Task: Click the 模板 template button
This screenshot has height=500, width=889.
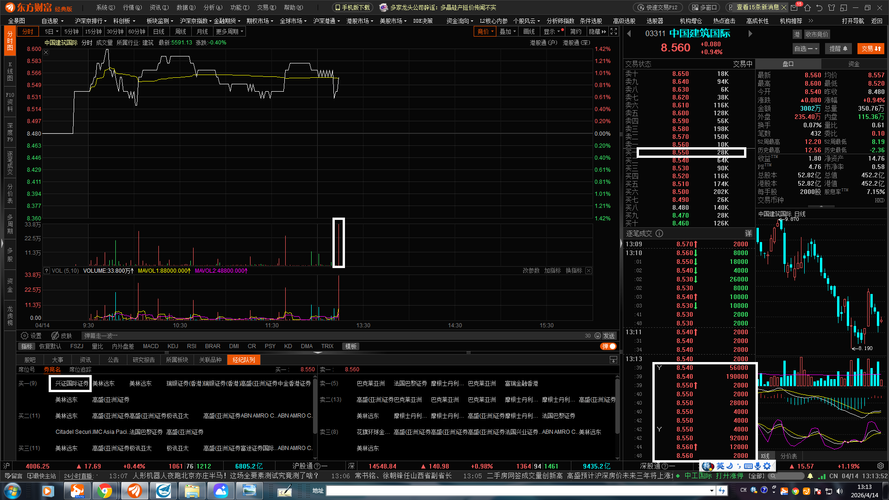Action: 351,346
